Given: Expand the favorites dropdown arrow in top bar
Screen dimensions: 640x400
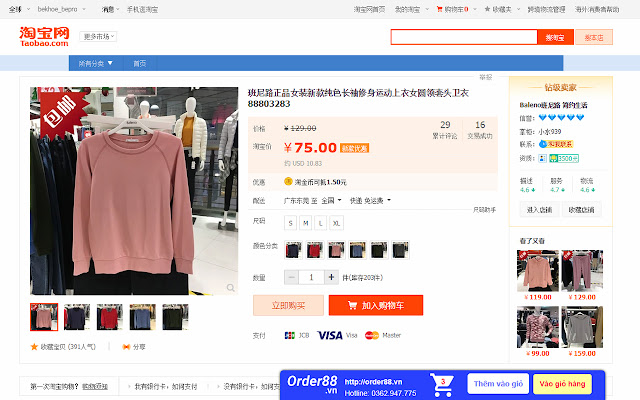Looking at the screenshot, I should click(518, 9).
